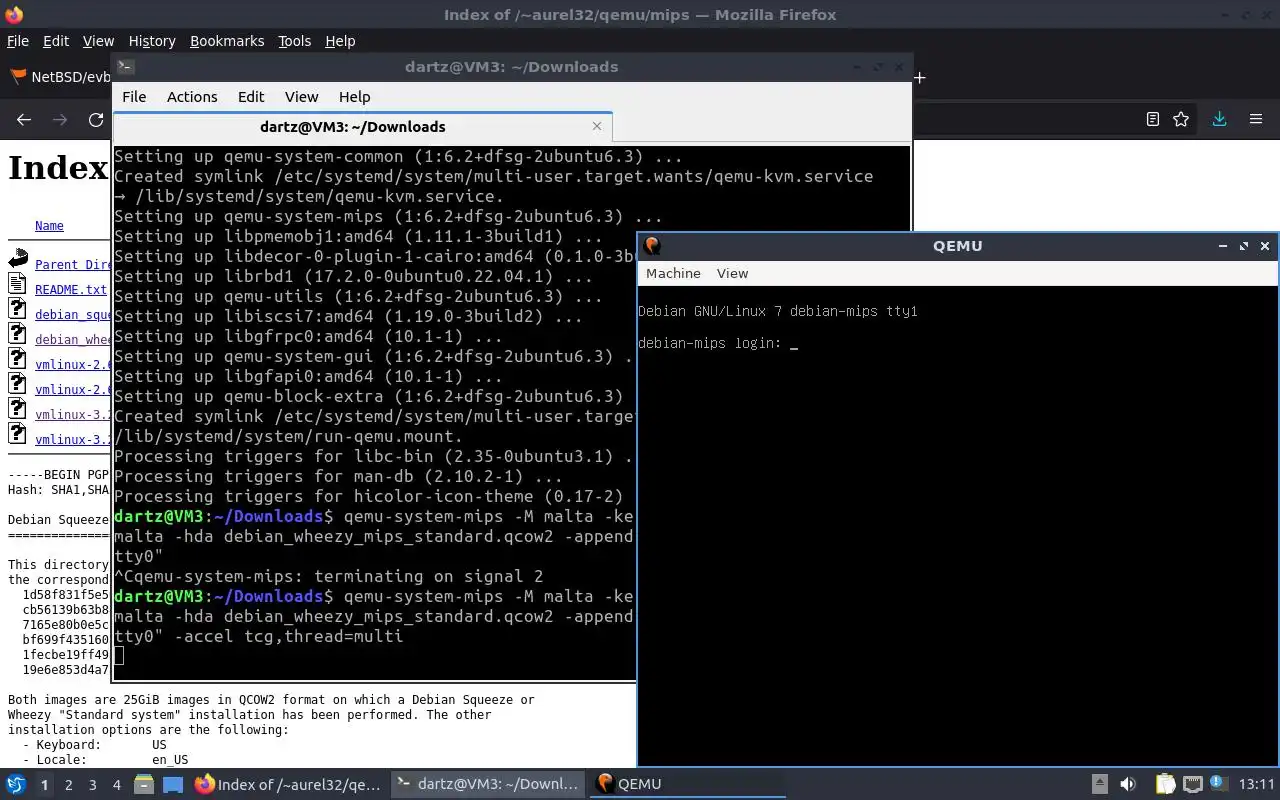The image size is (1280, 800).
Task: Open Firefox File menu
Action: coord(18,41)
